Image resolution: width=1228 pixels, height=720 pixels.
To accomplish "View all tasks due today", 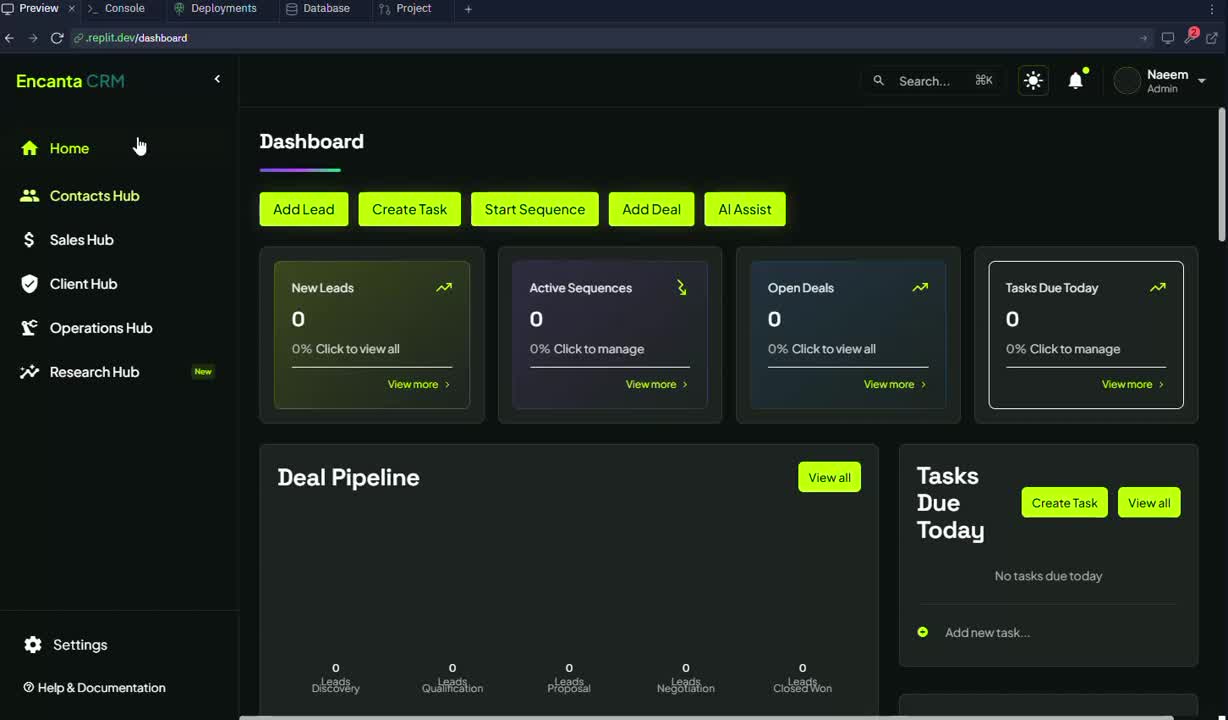I will (1149, 503).
